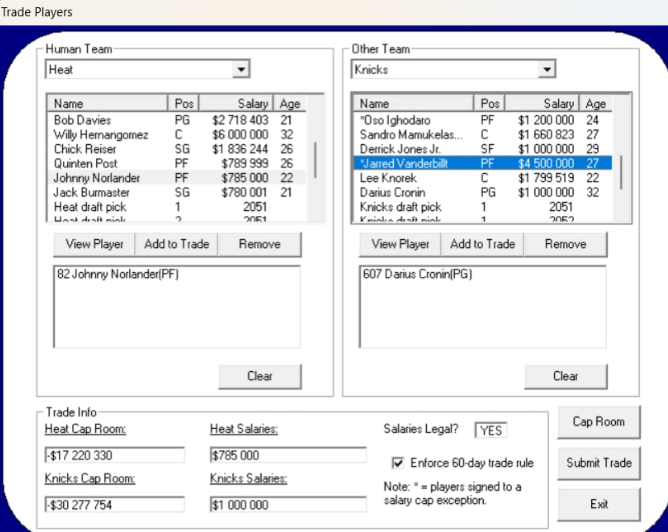The height and width of the screenshot is (532, 668).
Task: Select Oso Ighodaro in Knicks roster
Action: click(x=483, y=120)
